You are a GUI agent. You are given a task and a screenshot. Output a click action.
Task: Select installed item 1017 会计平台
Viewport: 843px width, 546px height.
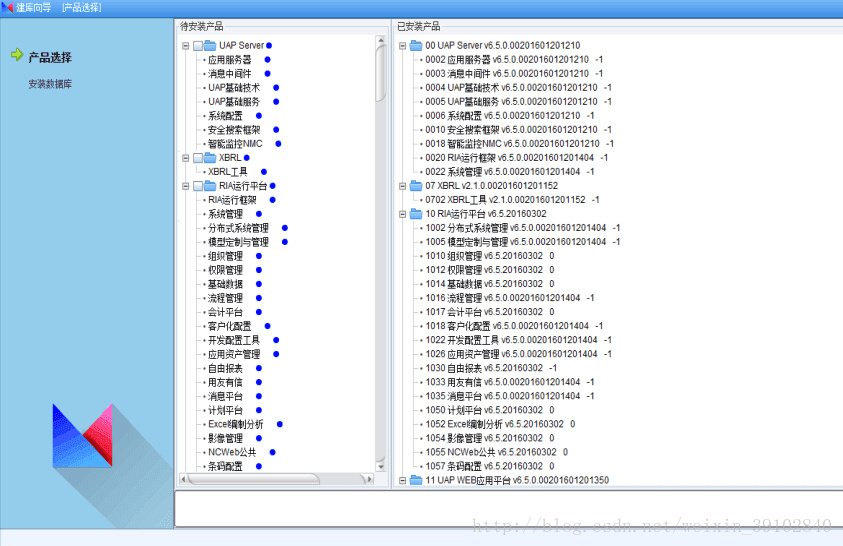[x=490, y=312]
